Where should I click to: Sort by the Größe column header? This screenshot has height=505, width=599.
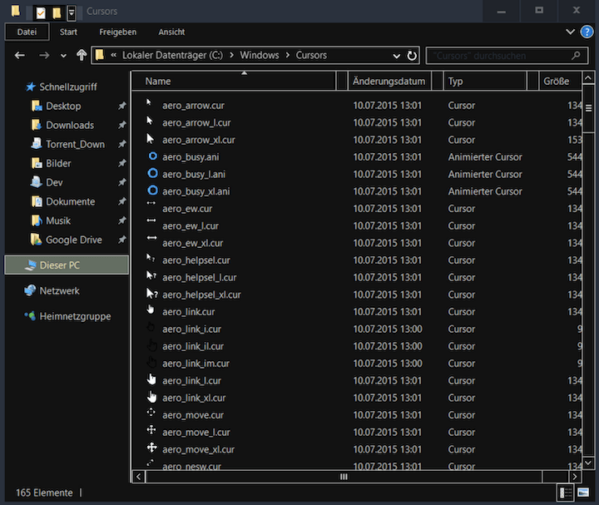coord(560,81)
